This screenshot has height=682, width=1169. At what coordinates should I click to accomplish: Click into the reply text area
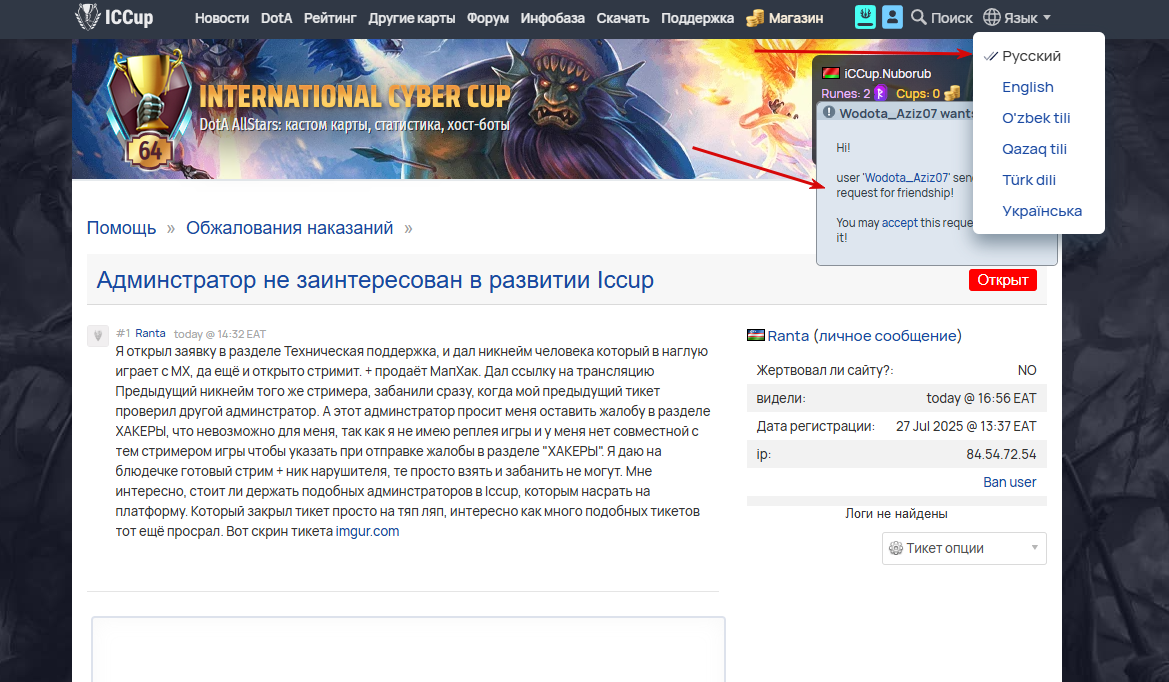point(408,649)
